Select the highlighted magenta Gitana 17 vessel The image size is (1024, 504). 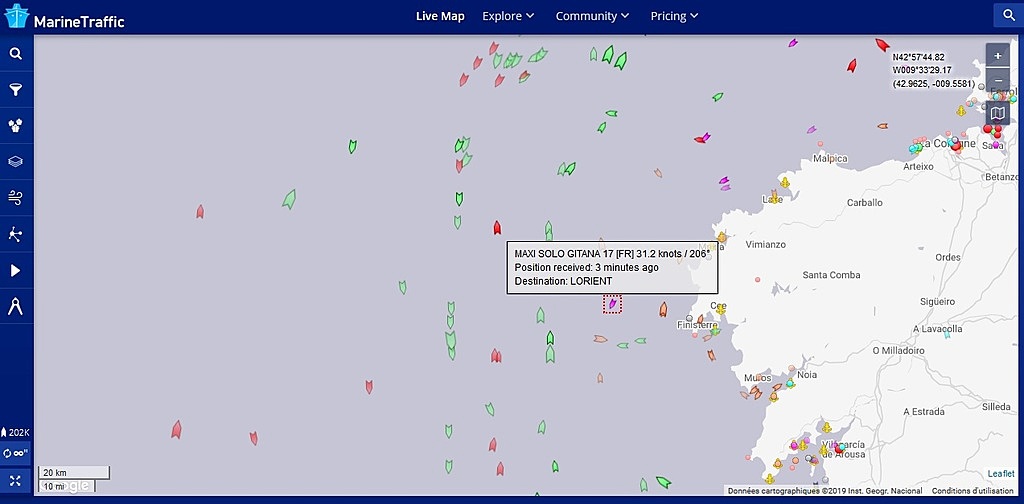(612, 304)
